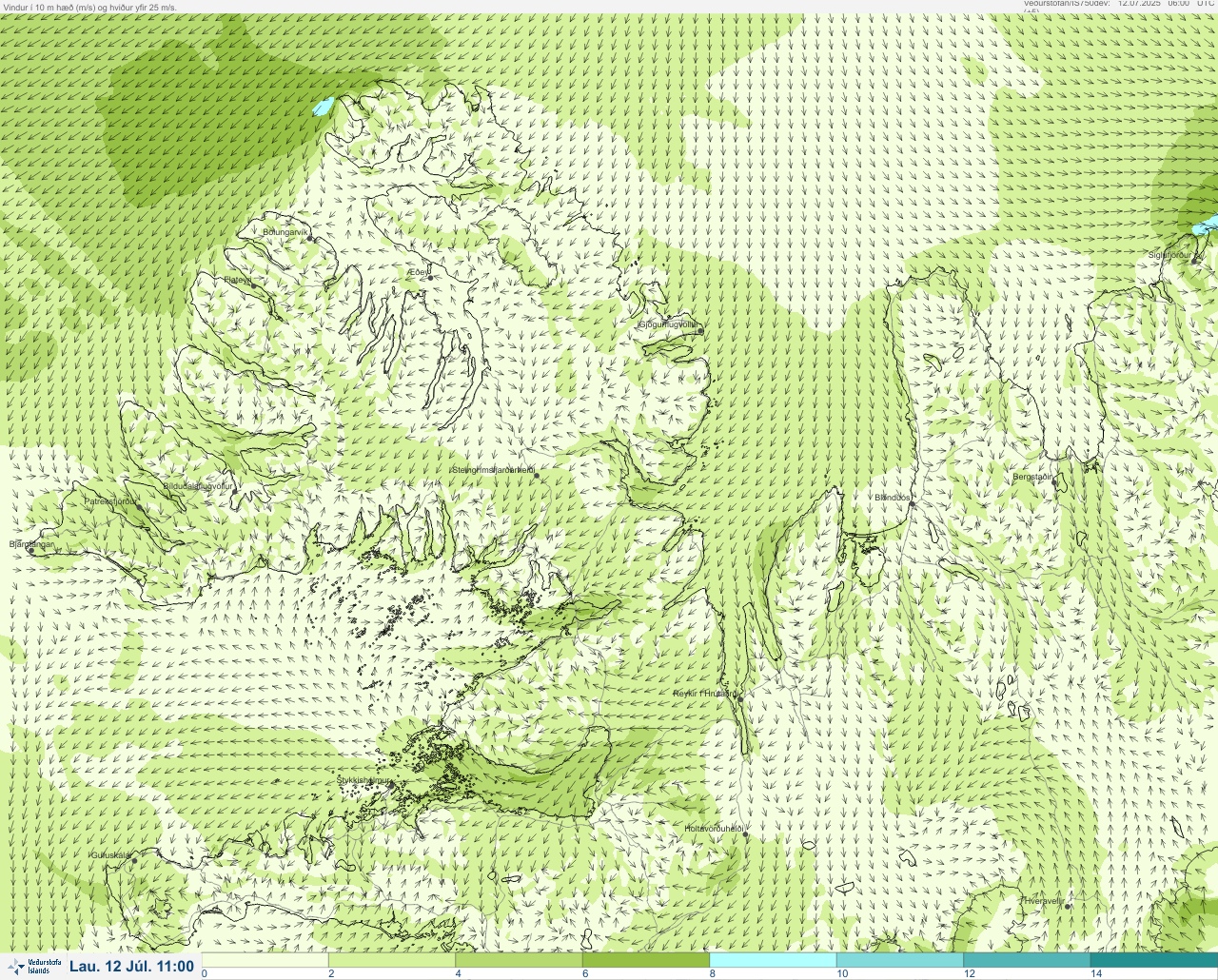The image size is (1218, 980).
Task: Click the Bergstaðir station label
Action: click(x=1032, y=477)
